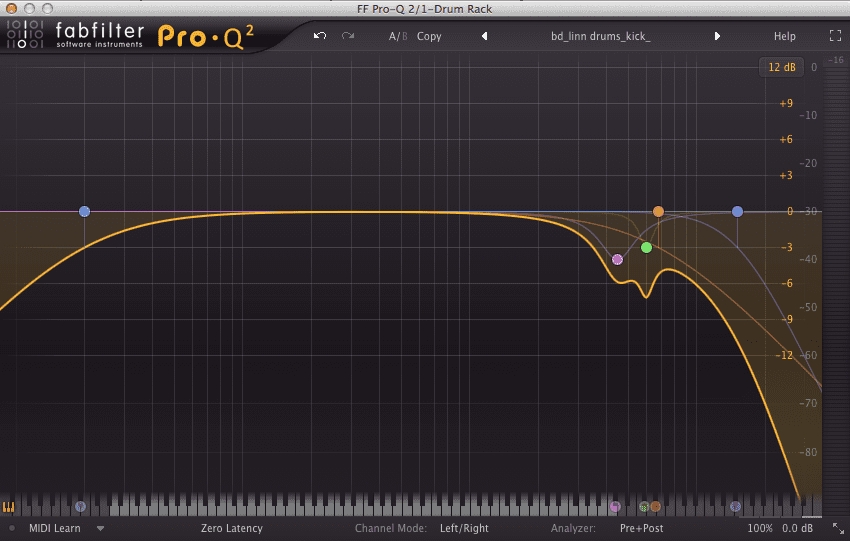
Task: Click the Redo arrow icon
Action: pyautogui.click(x=347, y=36)
